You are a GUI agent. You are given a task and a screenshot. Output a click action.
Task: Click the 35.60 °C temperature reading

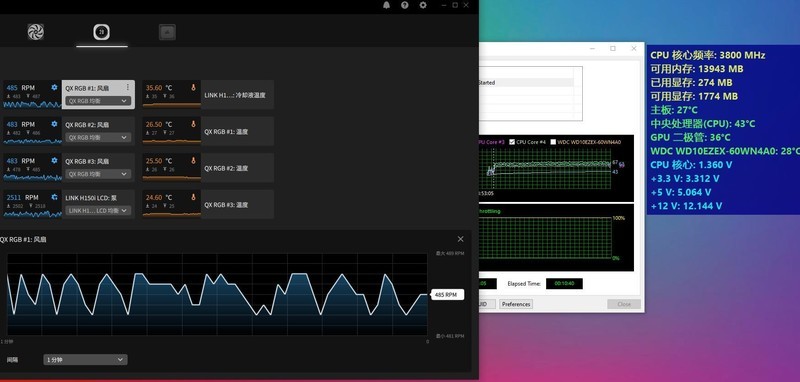click(159, 88)
